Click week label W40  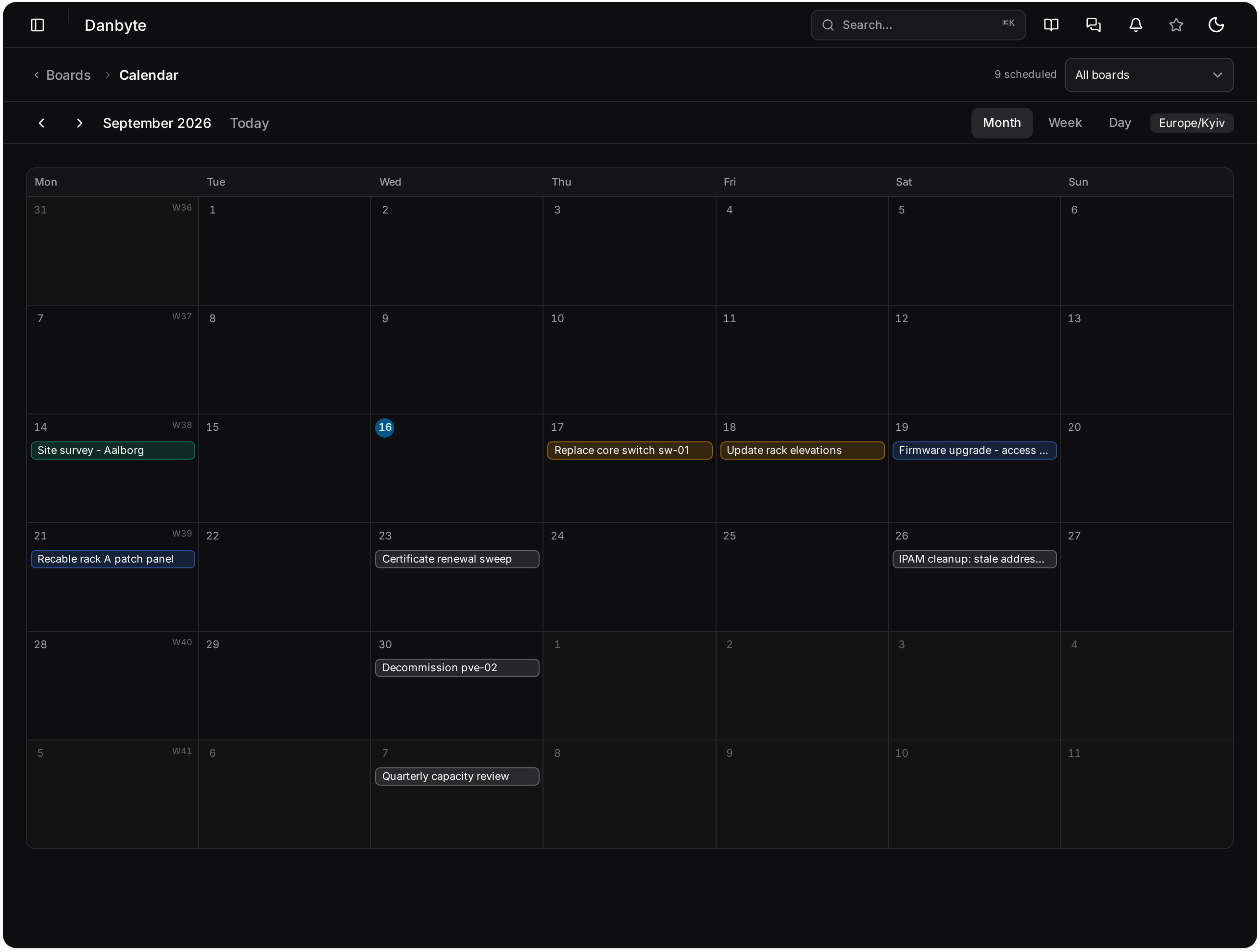click(x=182, y=642)
